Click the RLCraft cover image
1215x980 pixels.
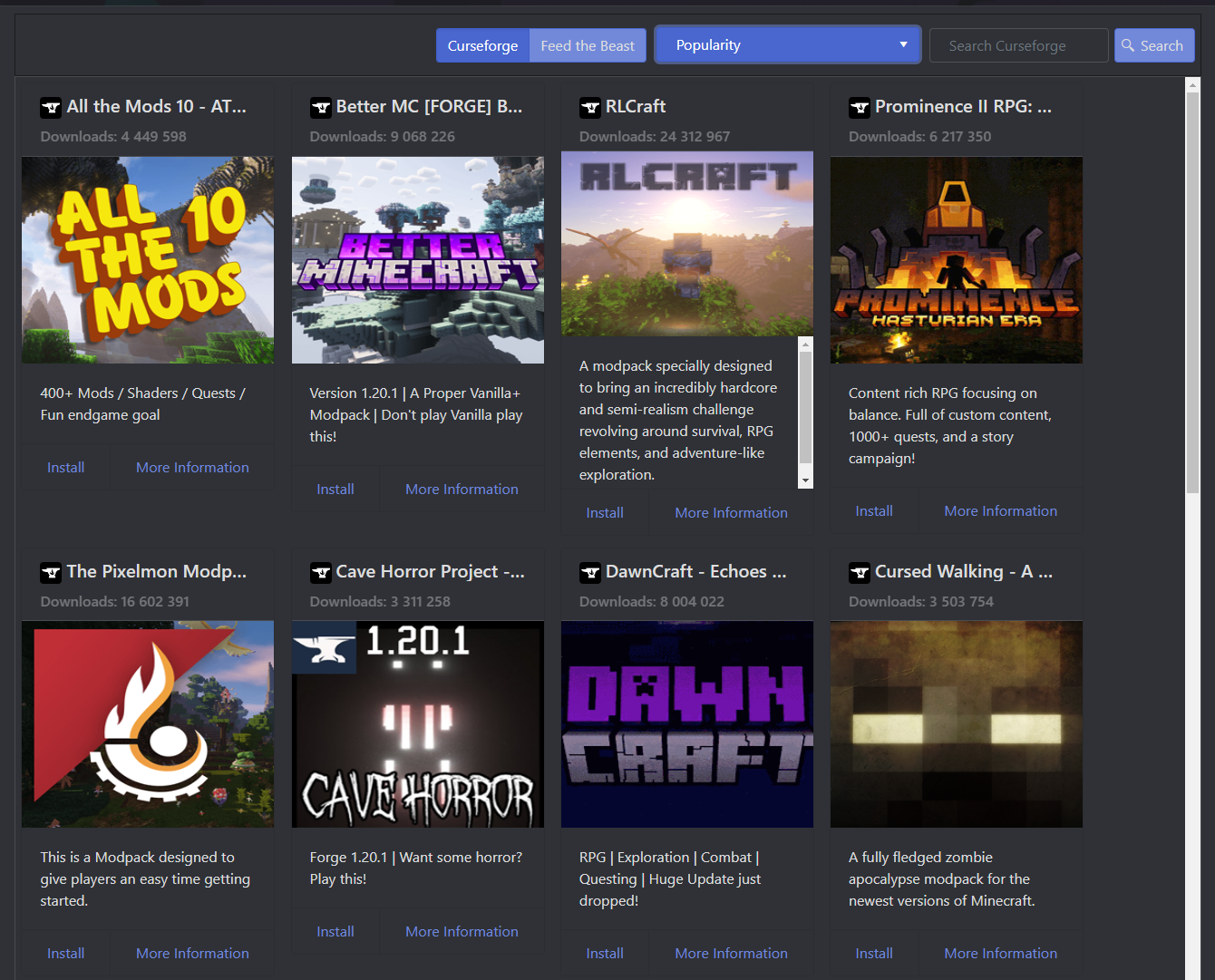coord(687,244)
